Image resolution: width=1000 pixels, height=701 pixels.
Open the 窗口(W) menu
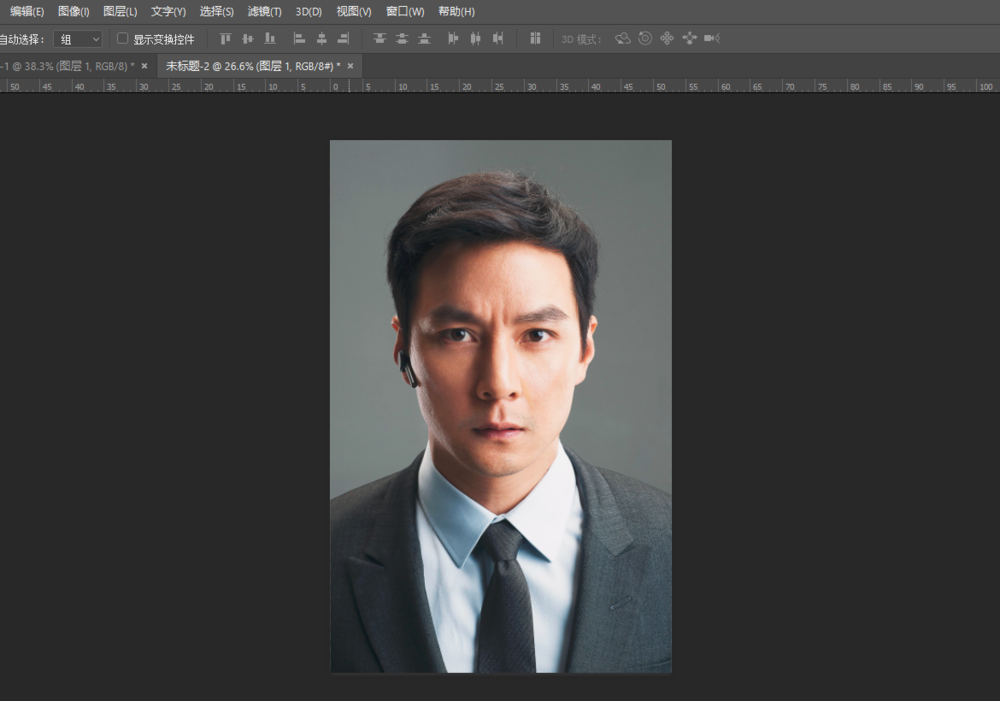click(x=404, y=11)
